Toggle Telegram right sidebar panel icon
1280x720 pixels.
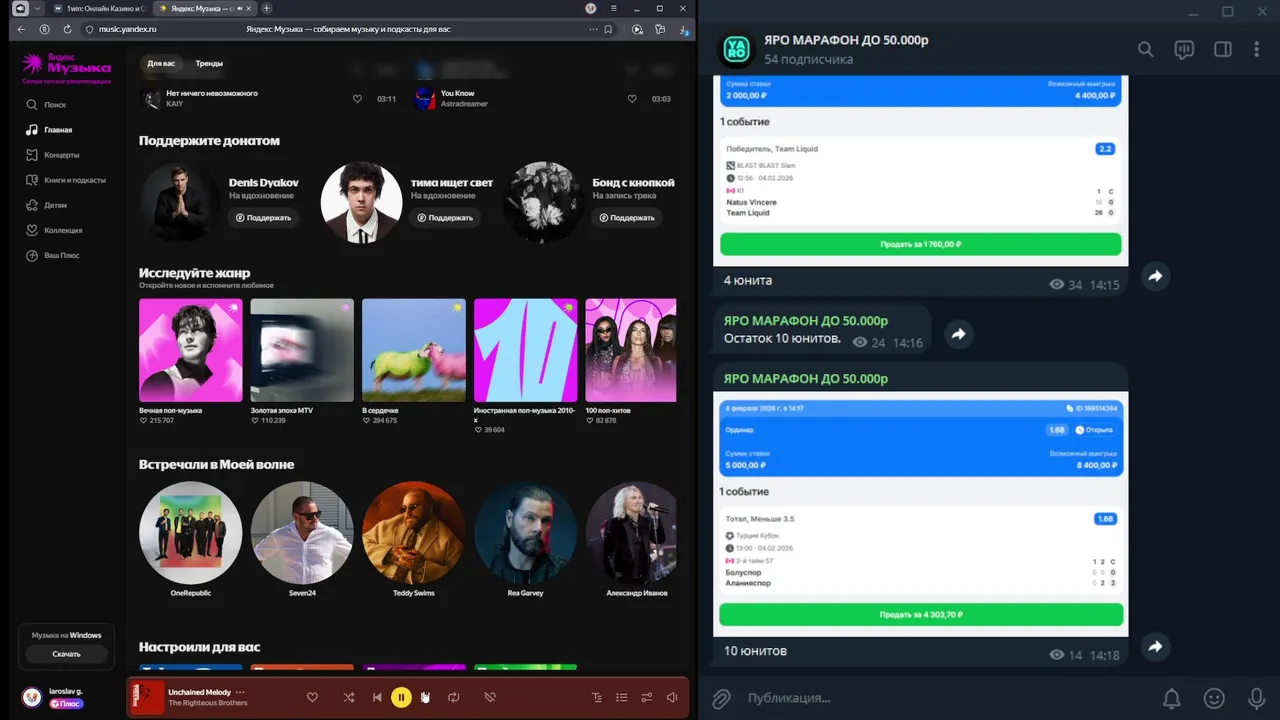pyautogui.click(x=1222, y=49)
